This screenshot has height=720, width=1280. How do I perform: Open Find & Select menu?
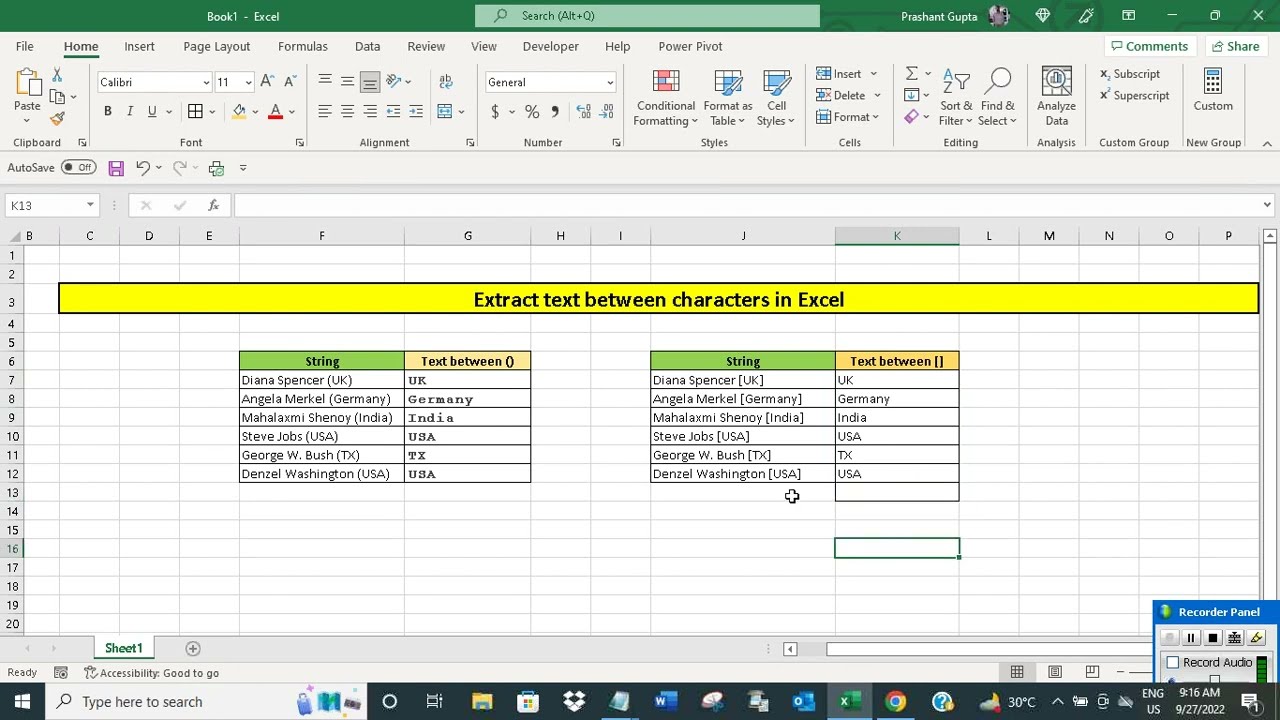tap(997, 97)
